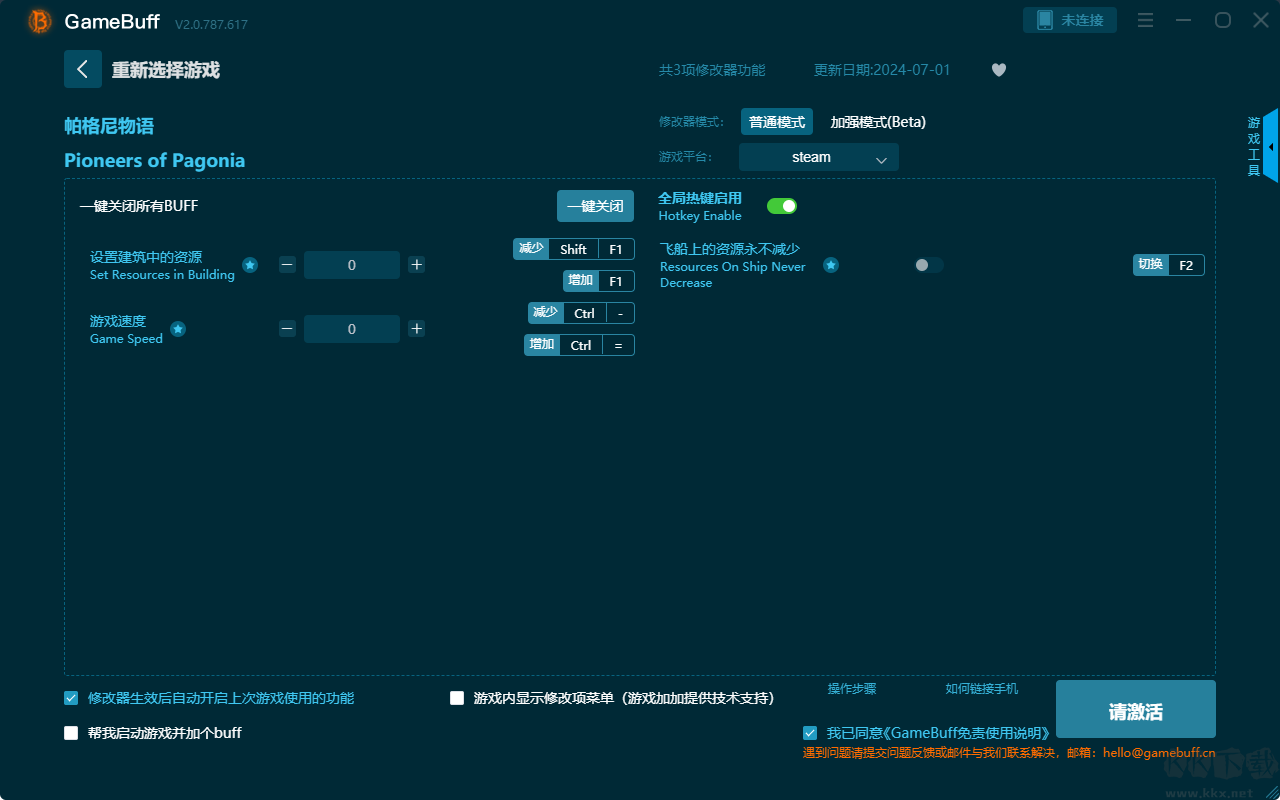Click the 重新选择游戏 label

[x=166, y=70]
